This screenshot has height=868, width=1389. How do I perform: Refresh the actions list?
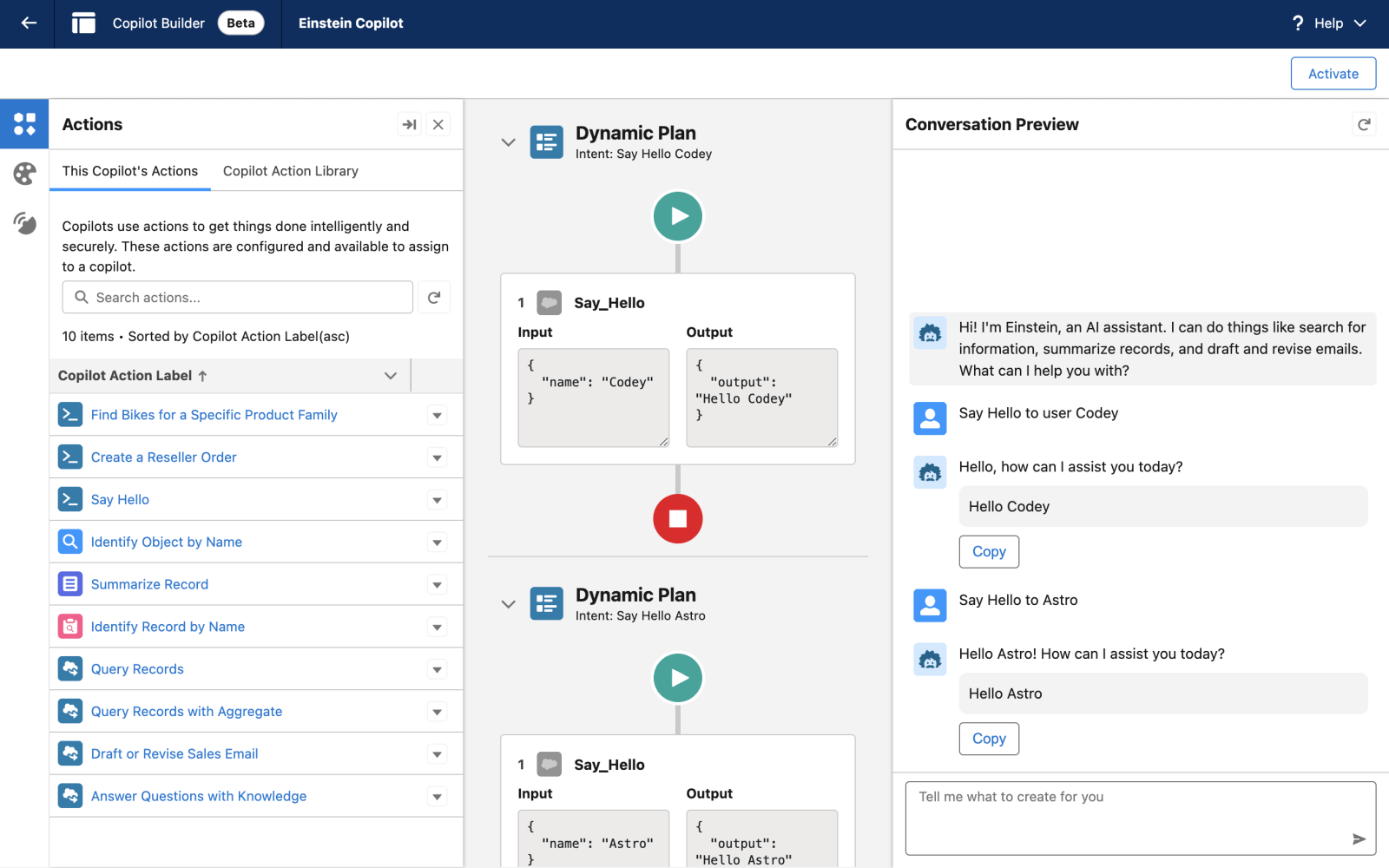[x=434, y=297]
